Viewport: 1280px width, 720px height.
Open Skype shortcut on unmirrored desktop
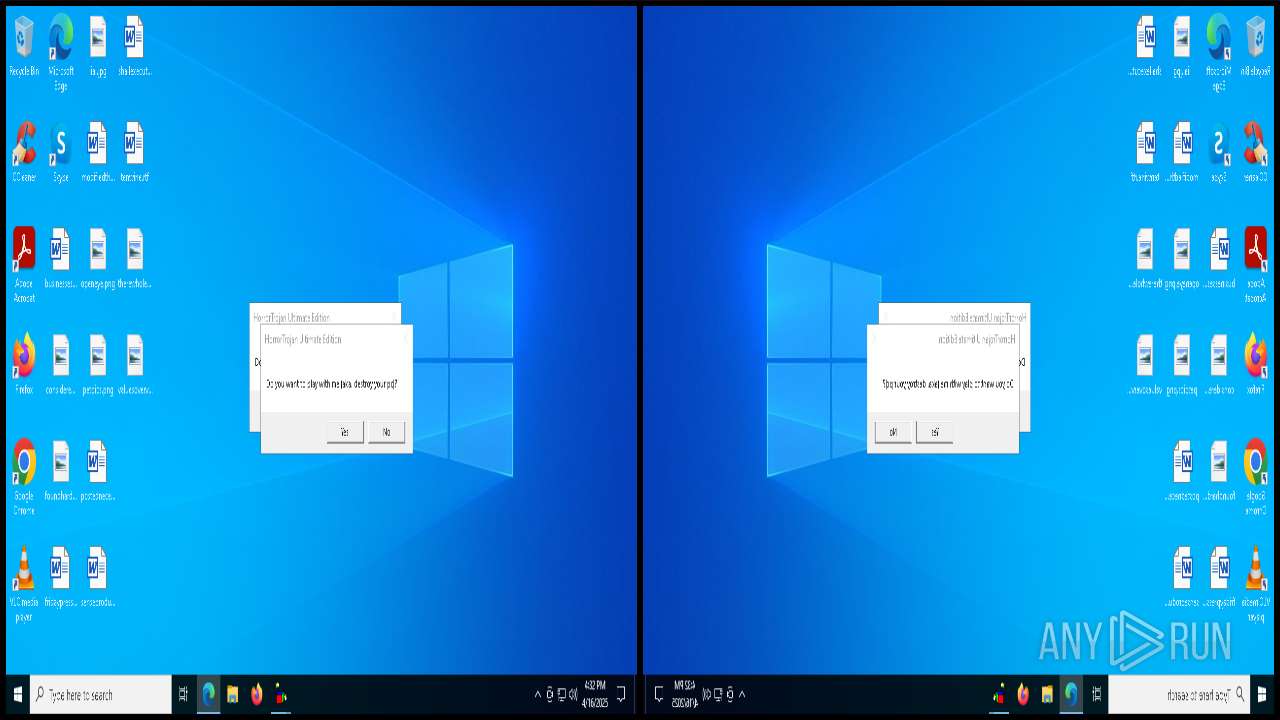click(x=60, y=152)
